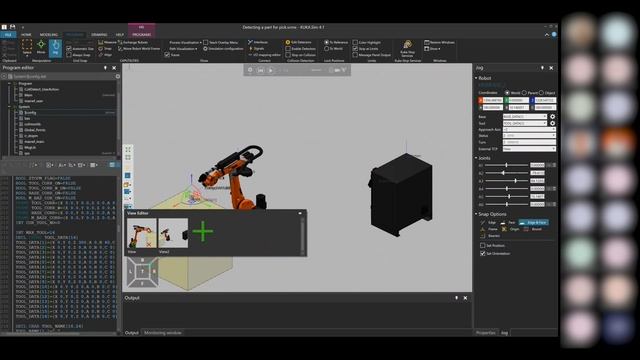Open Interfaces in Connect group
The width and height of the screenshot is (640, 360).
258,42
